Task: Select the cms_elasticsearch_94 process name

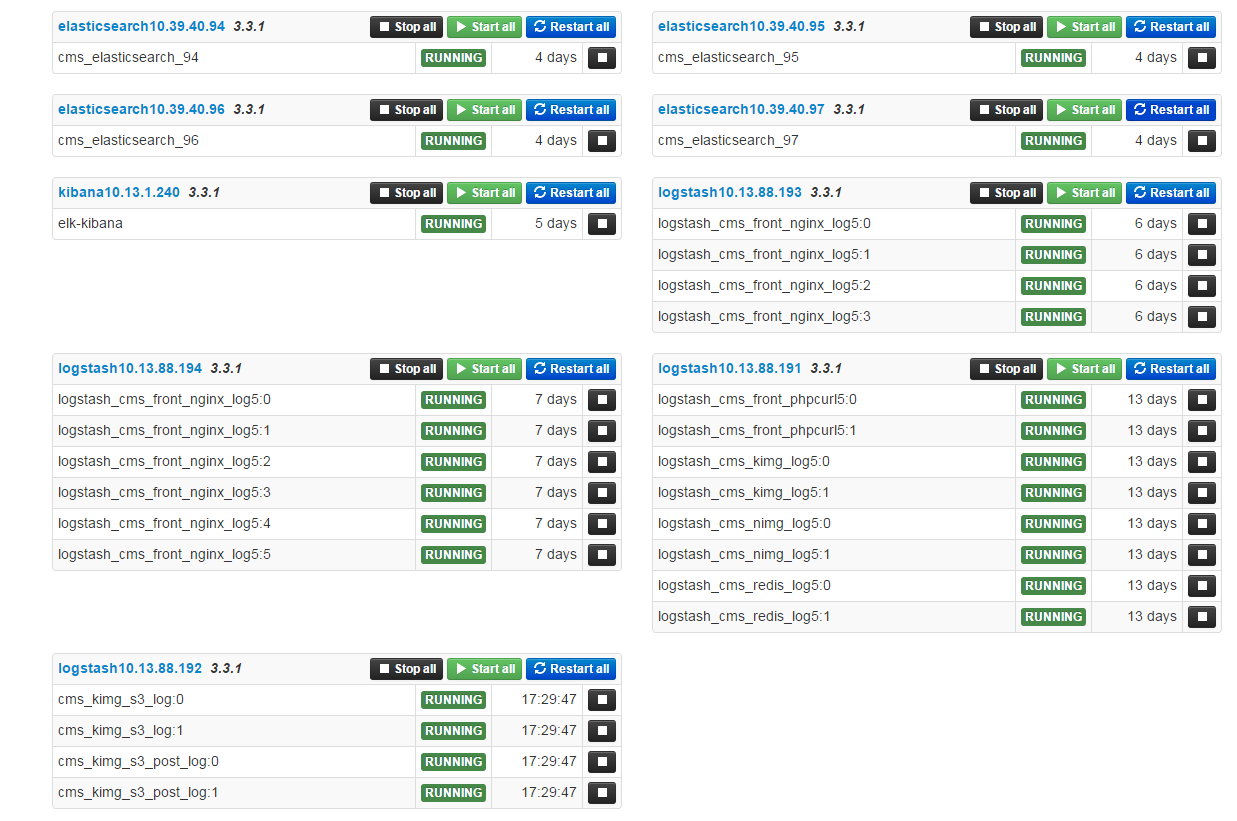Action: (128, 57)
